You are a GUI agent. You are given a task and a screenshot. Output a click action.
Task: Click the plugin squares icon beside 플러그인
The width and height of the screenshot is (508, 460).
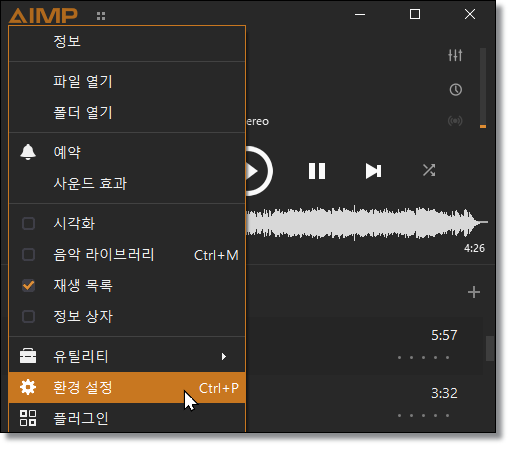[28, 418]
